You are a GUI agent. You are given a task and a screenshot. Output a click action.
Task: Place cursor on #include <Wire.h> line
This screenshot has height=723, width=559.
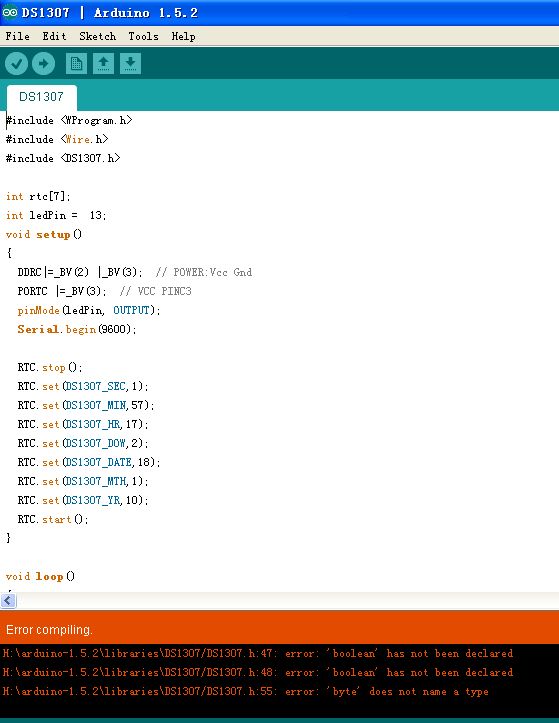click(57, 139)
